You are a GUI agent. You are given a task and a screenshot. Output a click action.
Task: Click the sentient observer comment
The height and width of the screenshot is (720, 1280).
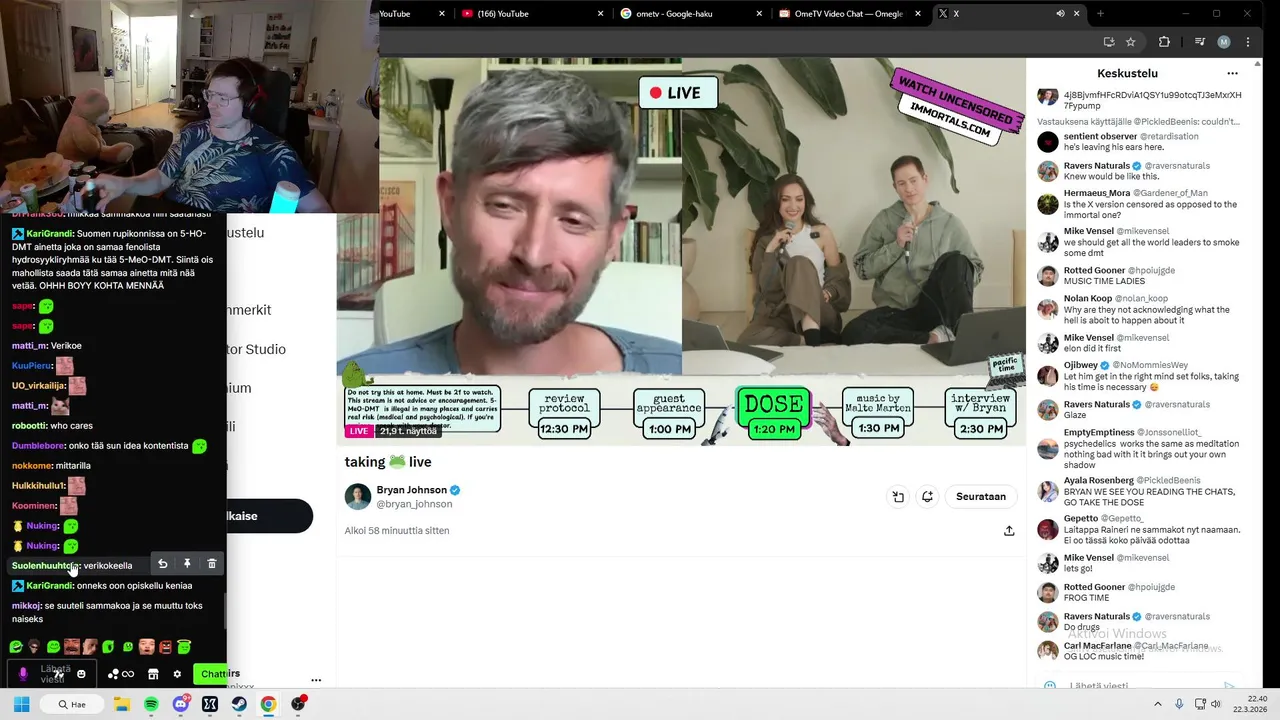pos(1137,141)
